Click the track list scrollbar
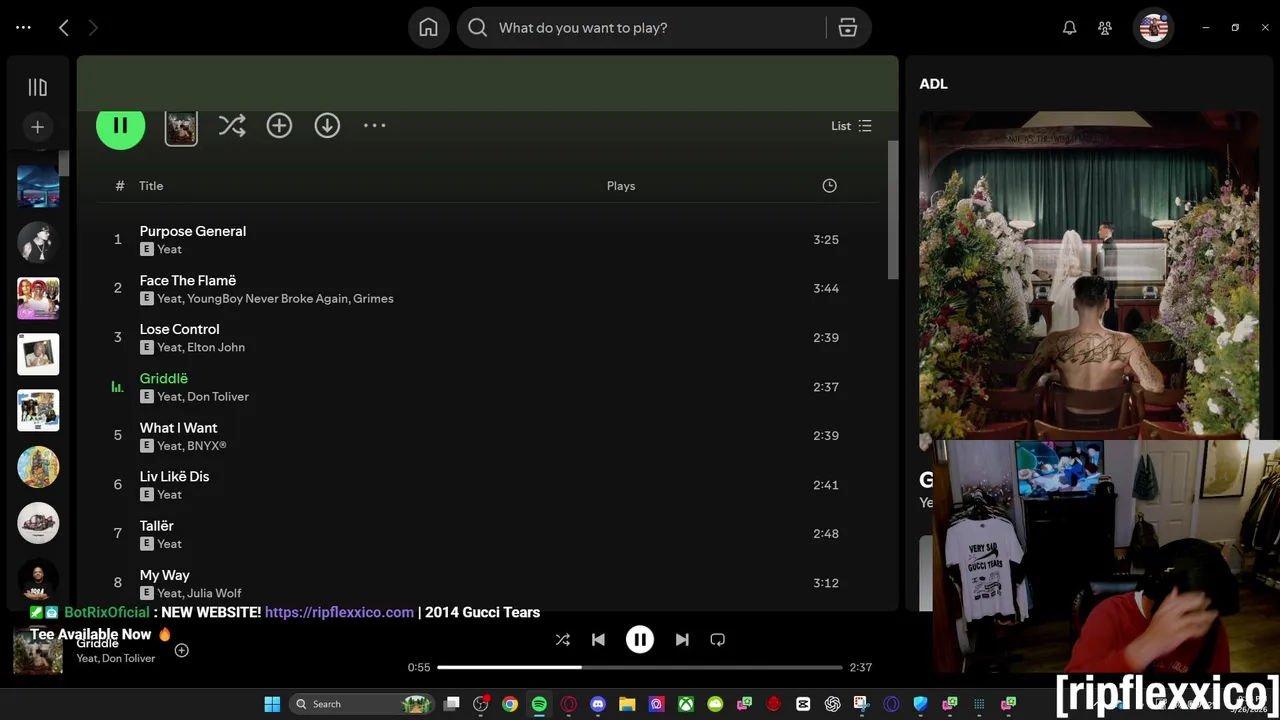The height and width of the screenshot is (720, 1280). (893, 210)
